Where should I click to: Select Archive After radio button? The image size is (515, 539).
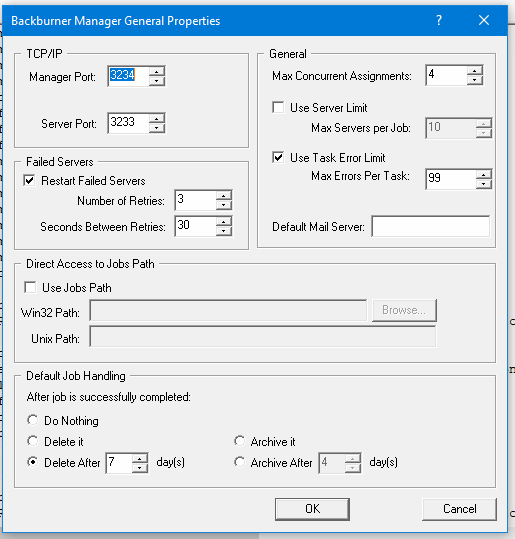point(239,462)
